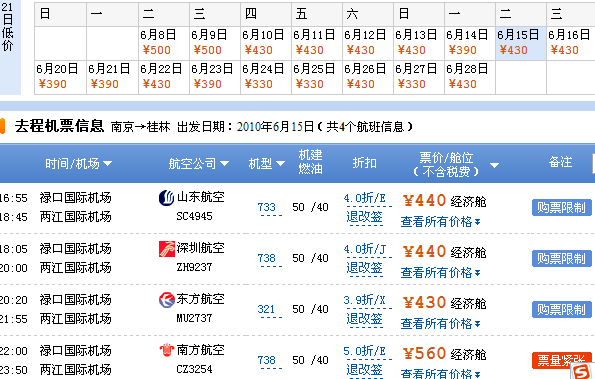
Task: Select the 6月8日 ¥500 calendar cell
Action: click(164, 43)
